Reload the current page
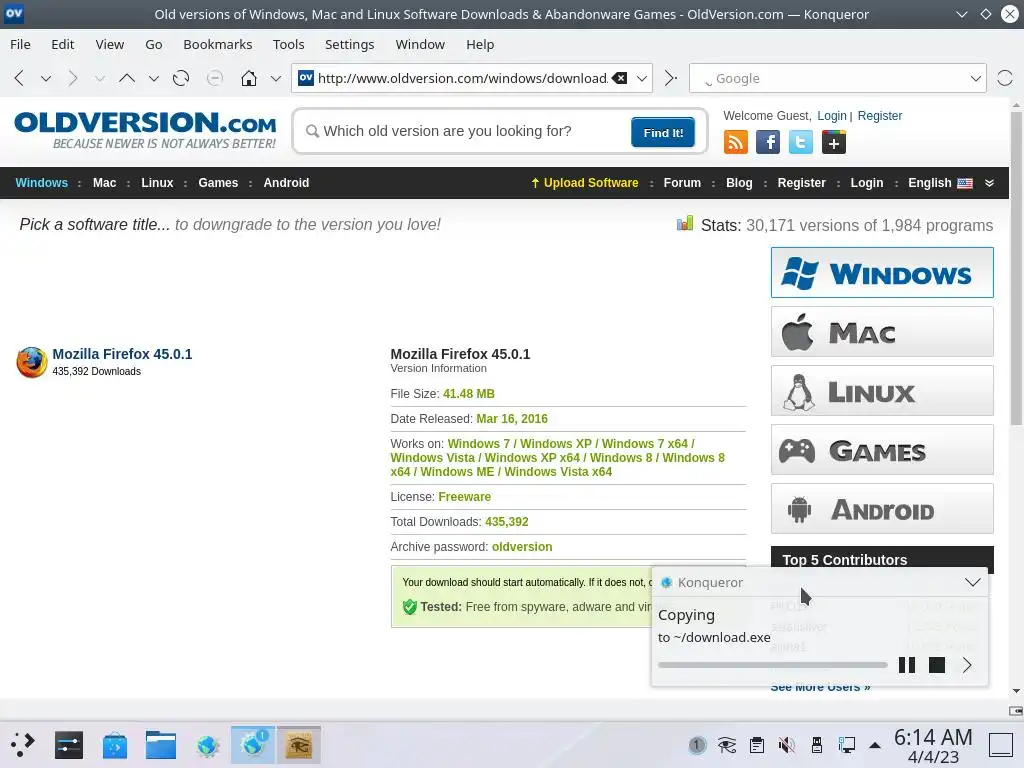 tap(181, 78)
